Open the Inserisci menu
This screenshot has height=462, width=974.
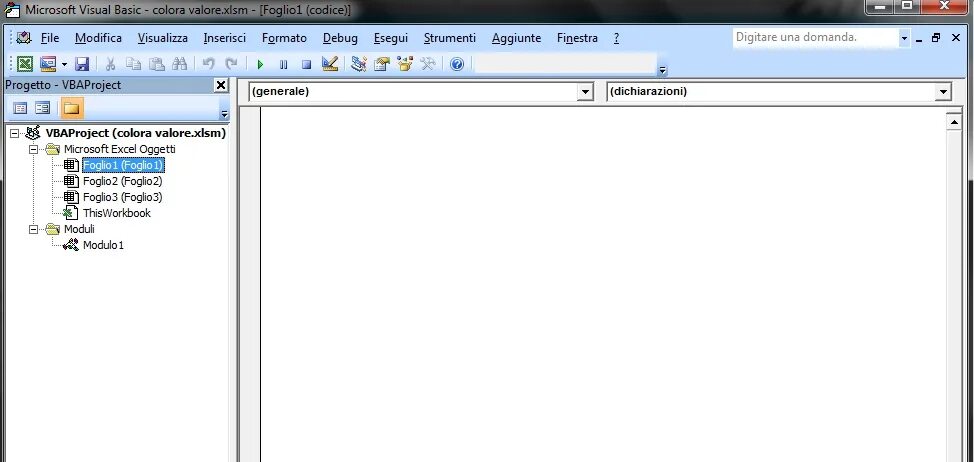click(224, 38)
